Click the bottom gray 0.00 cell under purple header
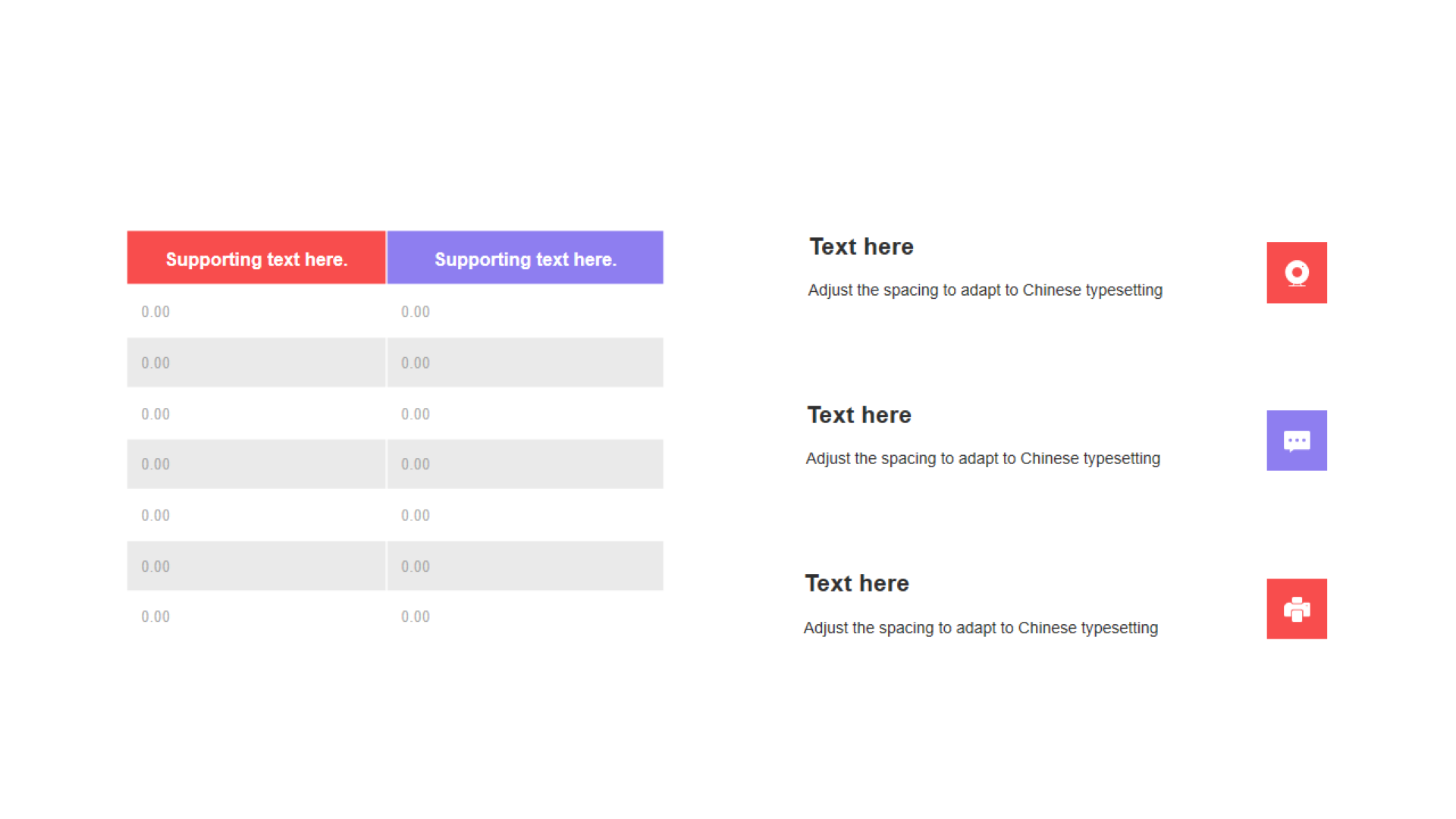Image resolution: width=1456 pixels, height=819 pixels. [x=526, y=566]
